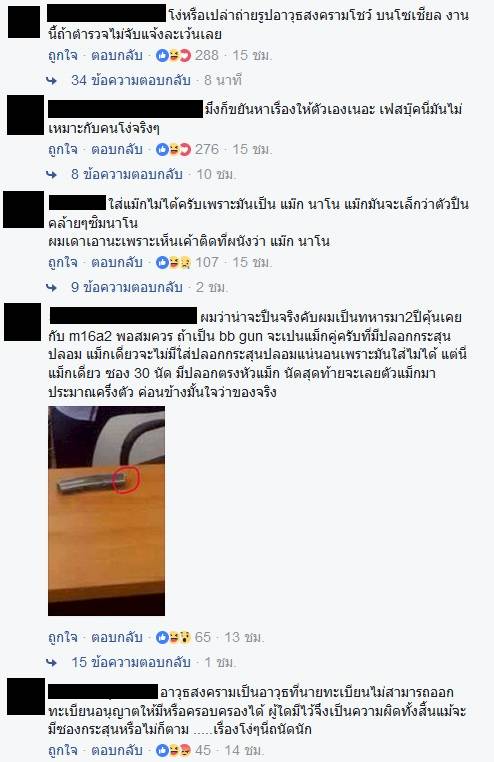Open reaction icons on comment with 288 reactions

(173, 55)
